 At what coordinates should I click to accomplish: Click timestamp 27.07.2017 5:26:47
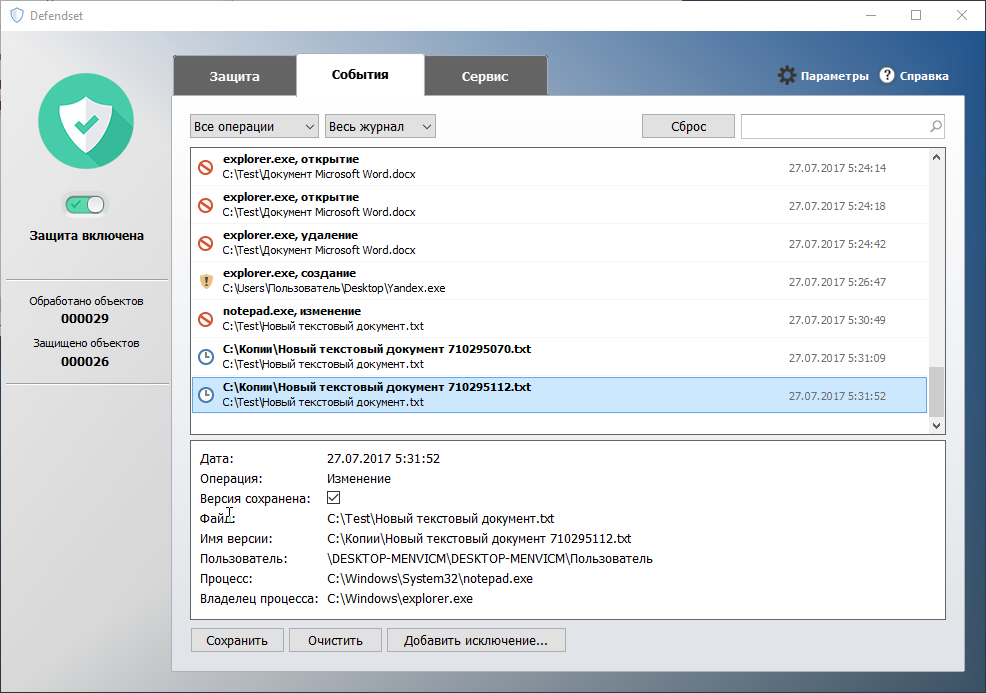pos(837,282)
